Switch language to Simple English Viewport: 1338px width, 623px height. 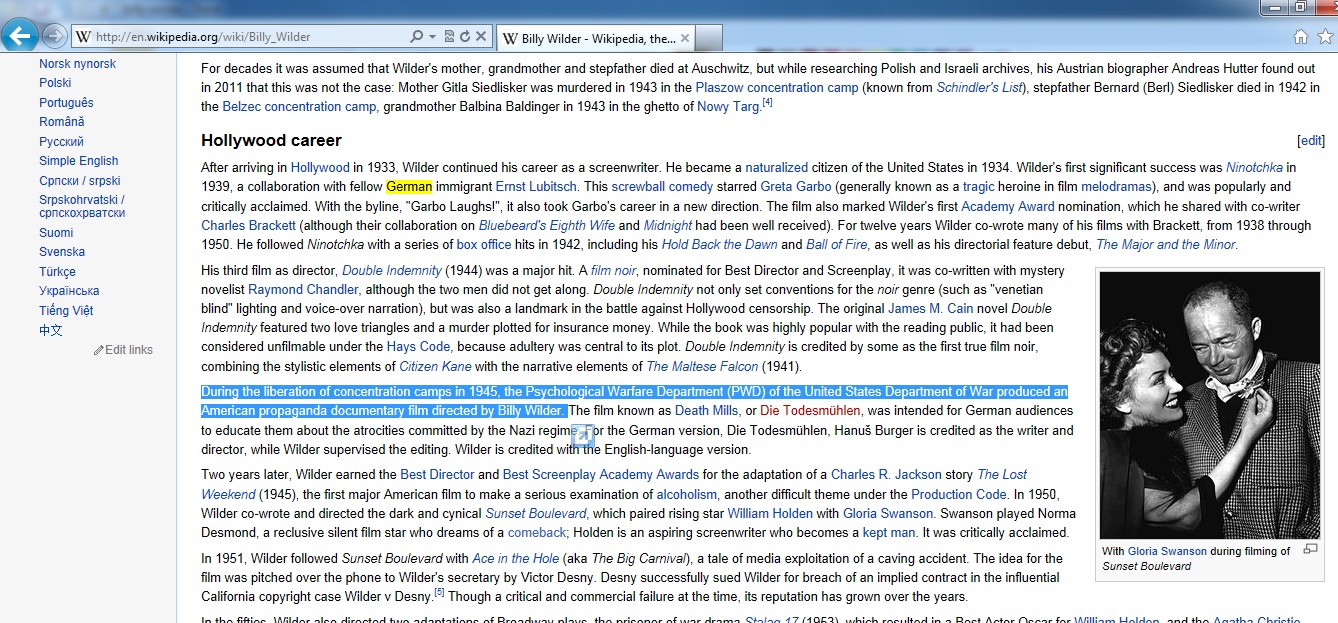78,161
